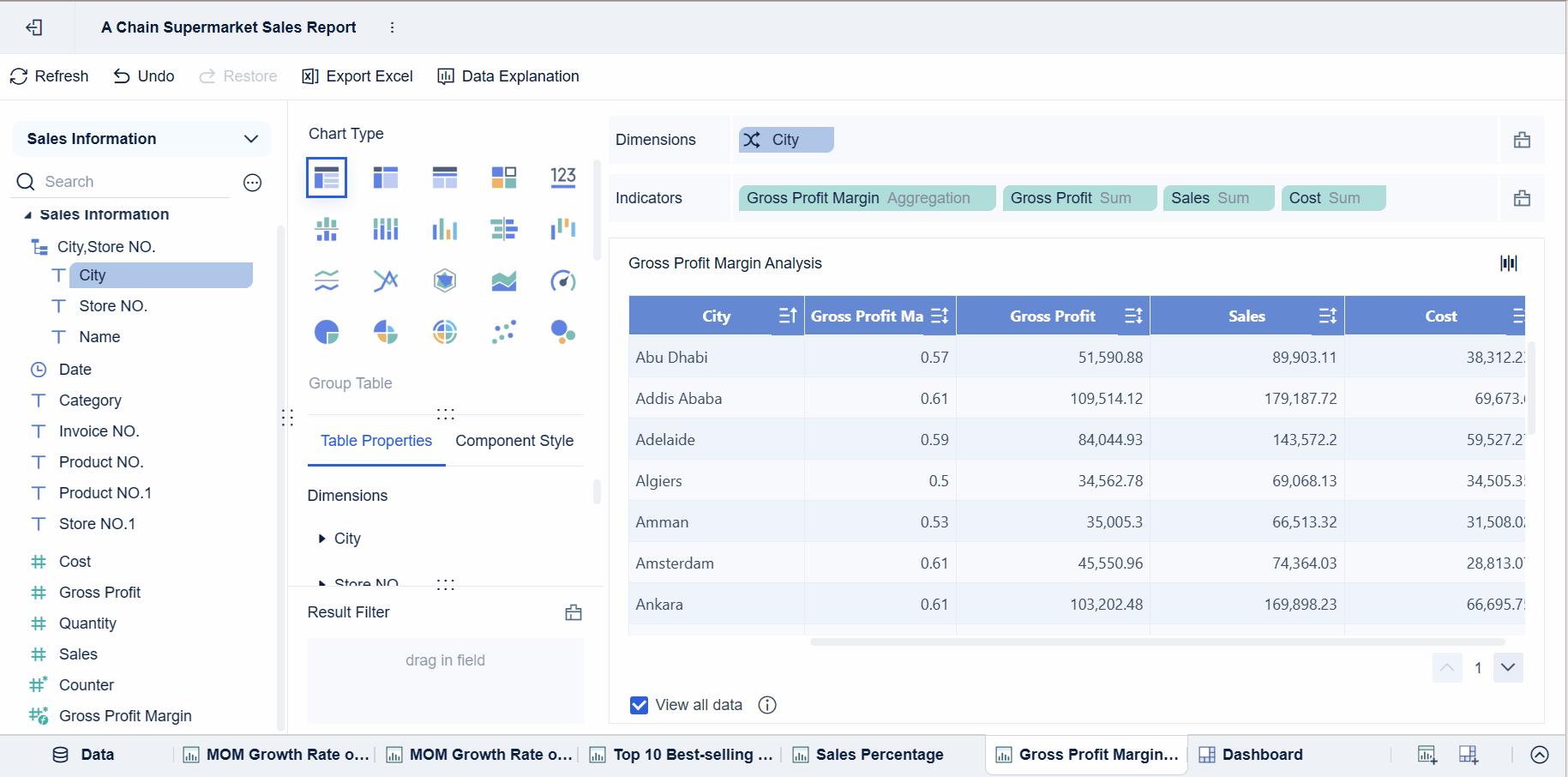Go to next page using down chevron
This screenshot has height=777, width=1568.
coord(1508,667)
